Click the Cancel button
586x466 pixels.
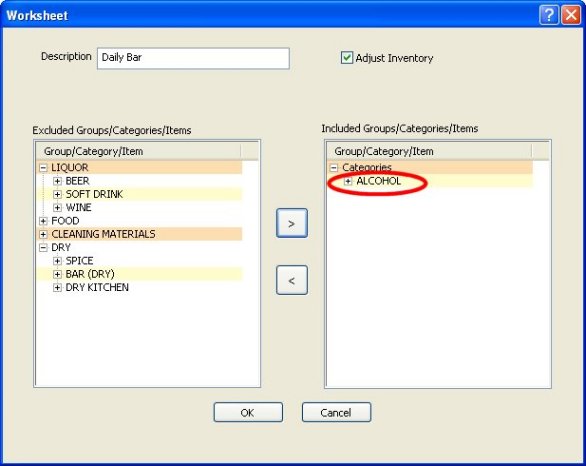(336, 412)
